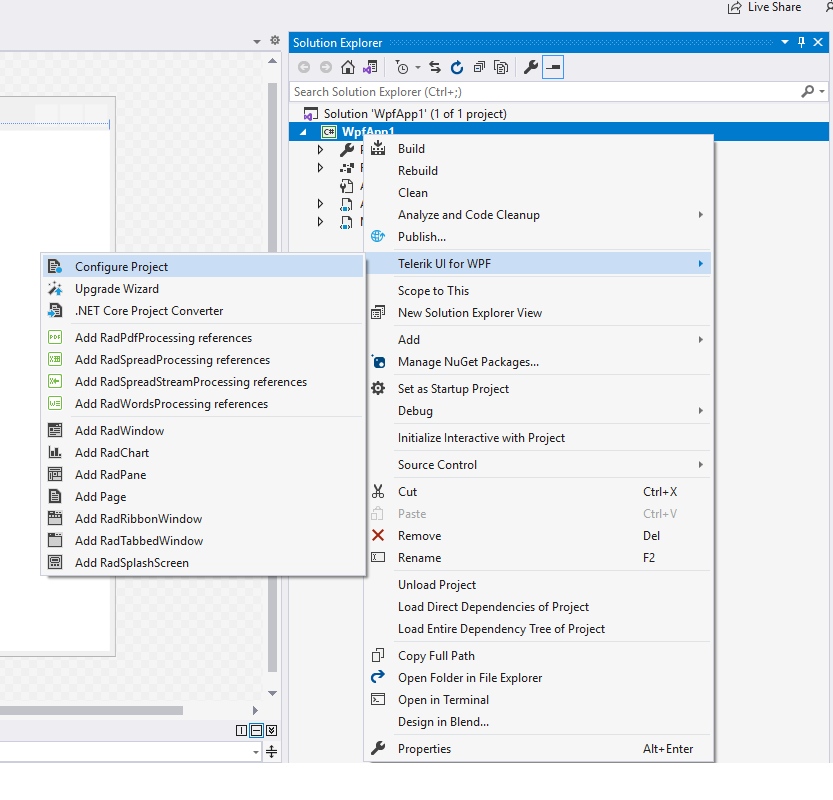Click the red X Remove icon
The width and height of the screenshot is (833, 800).
pyautogui.click(x=378, y=535)
